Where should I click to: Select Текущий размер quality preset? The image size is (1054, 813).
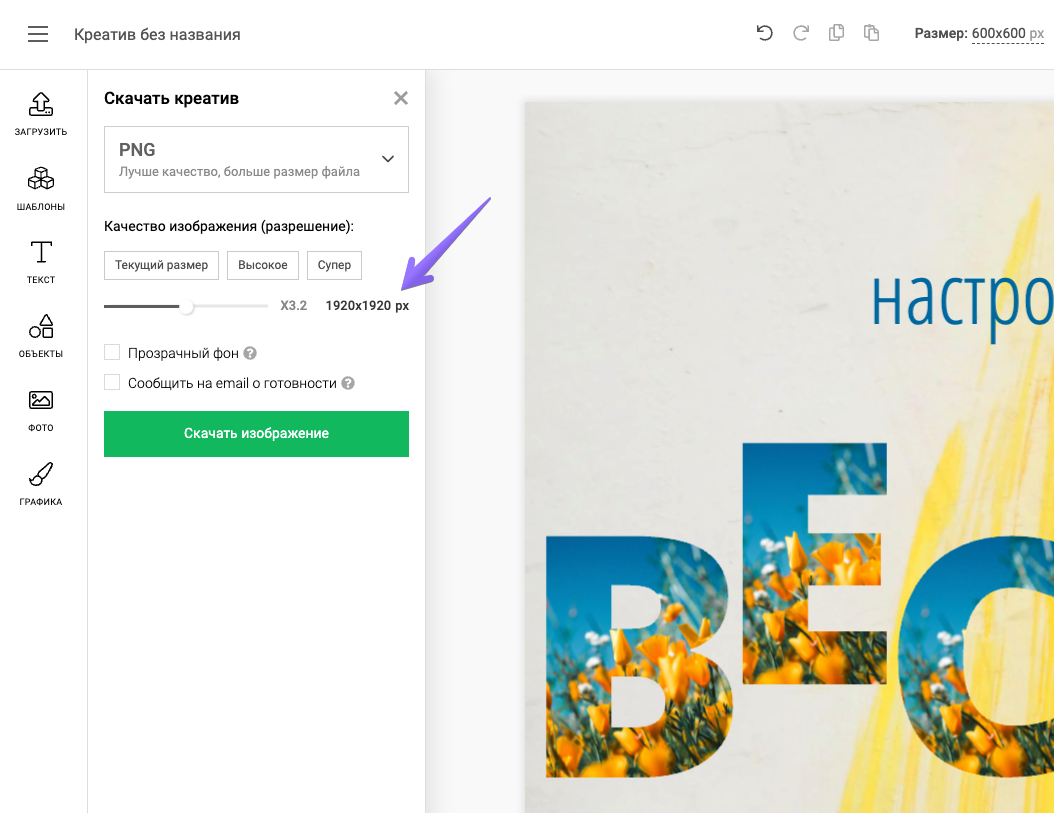[x=161, y=265]
